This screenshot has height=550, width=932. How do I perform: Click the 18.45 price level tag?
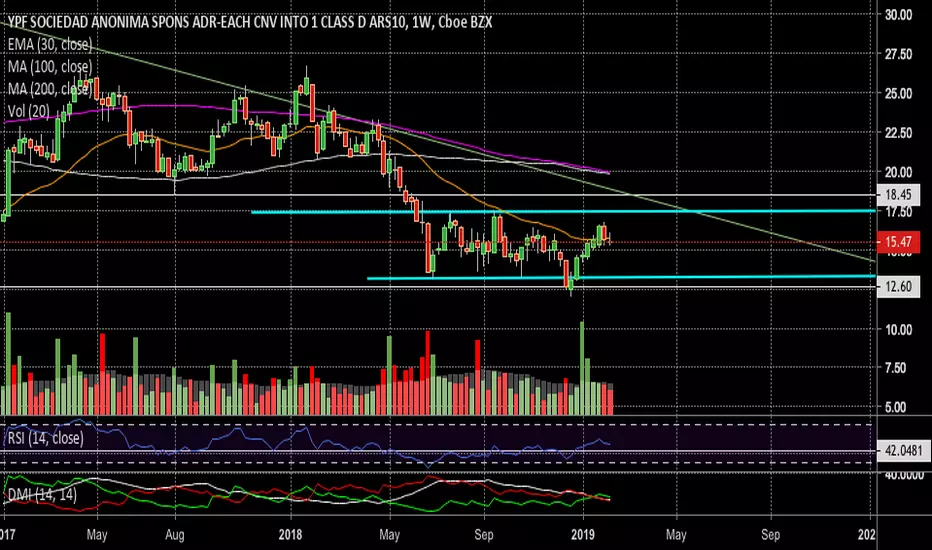[x=898, y=194]
